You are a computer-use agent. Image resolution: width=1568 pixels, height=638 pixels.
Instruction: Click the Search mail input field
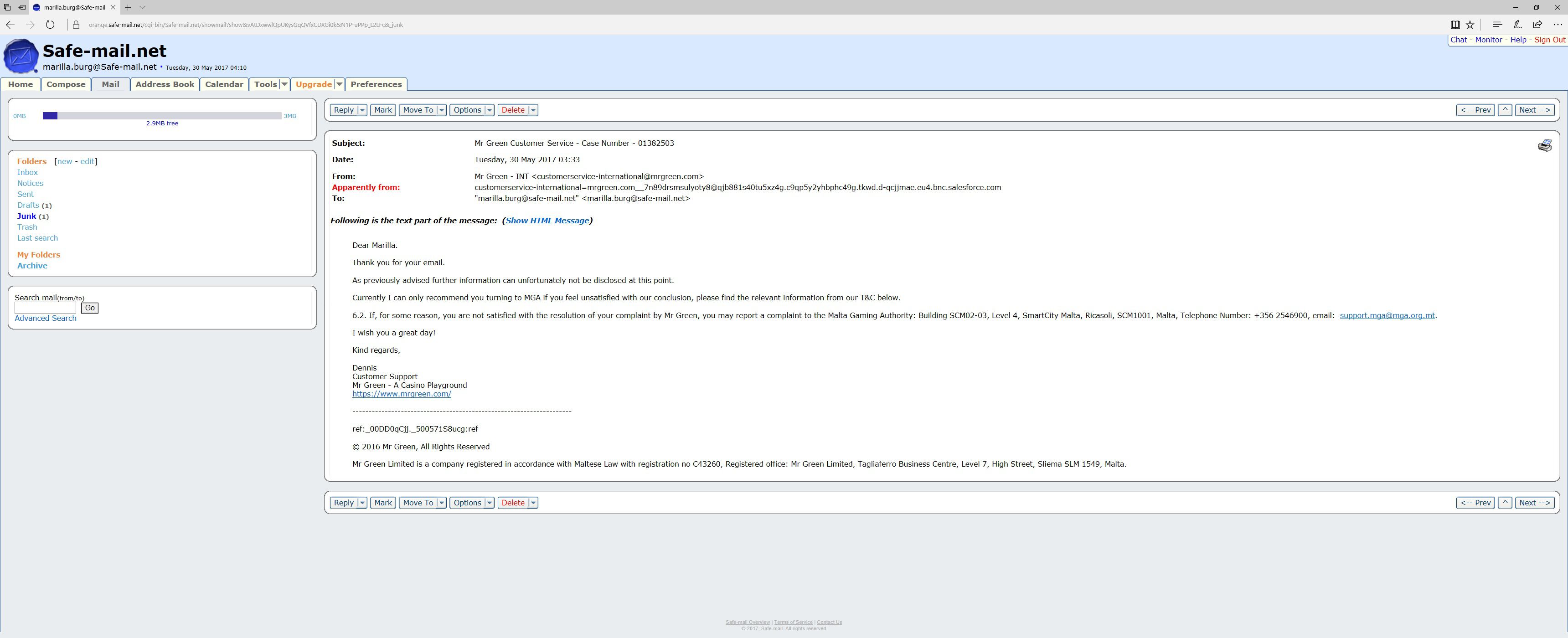(46, 308)
